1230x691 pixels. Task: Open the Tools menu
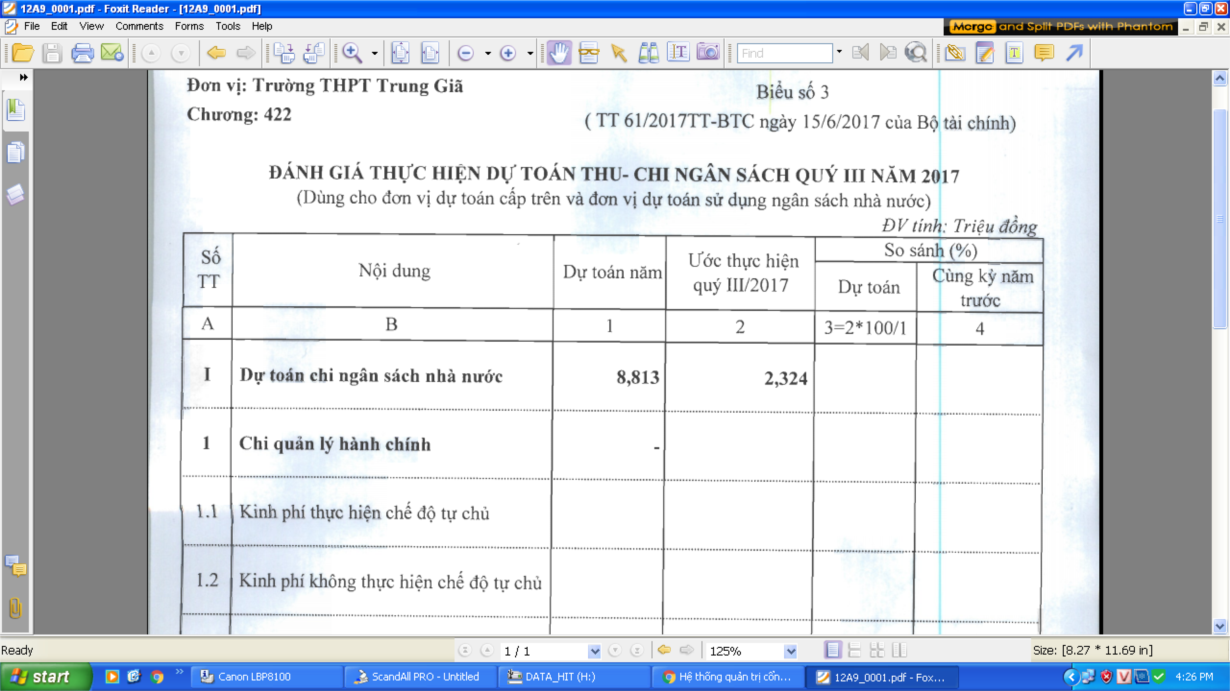click(x=227, y=26)
